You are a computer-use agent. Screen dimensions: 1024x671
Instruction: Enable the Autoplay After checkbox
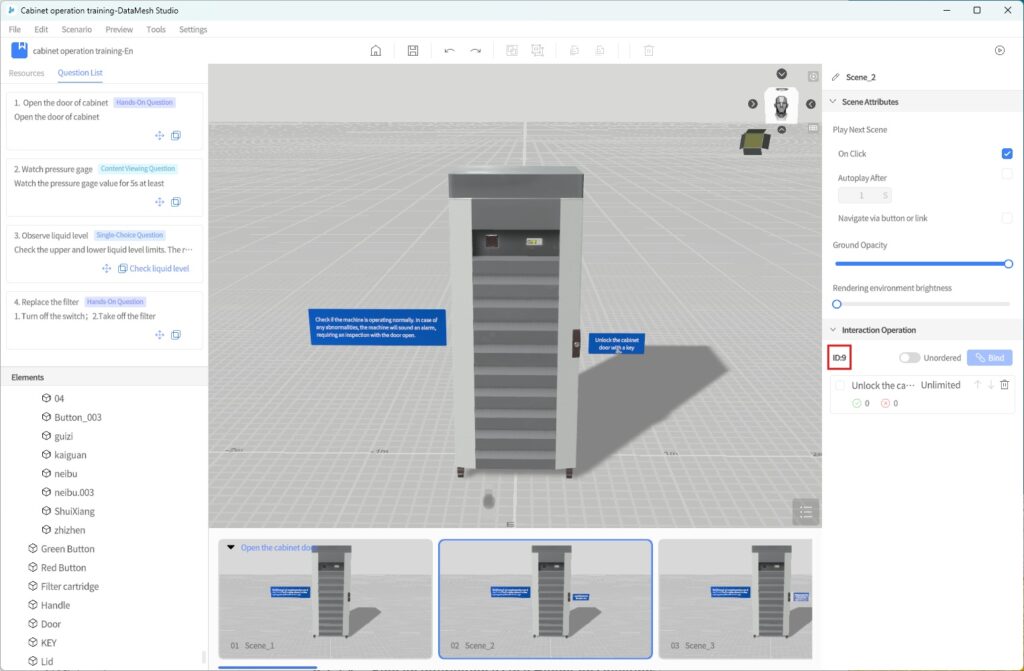[1007, 174]
